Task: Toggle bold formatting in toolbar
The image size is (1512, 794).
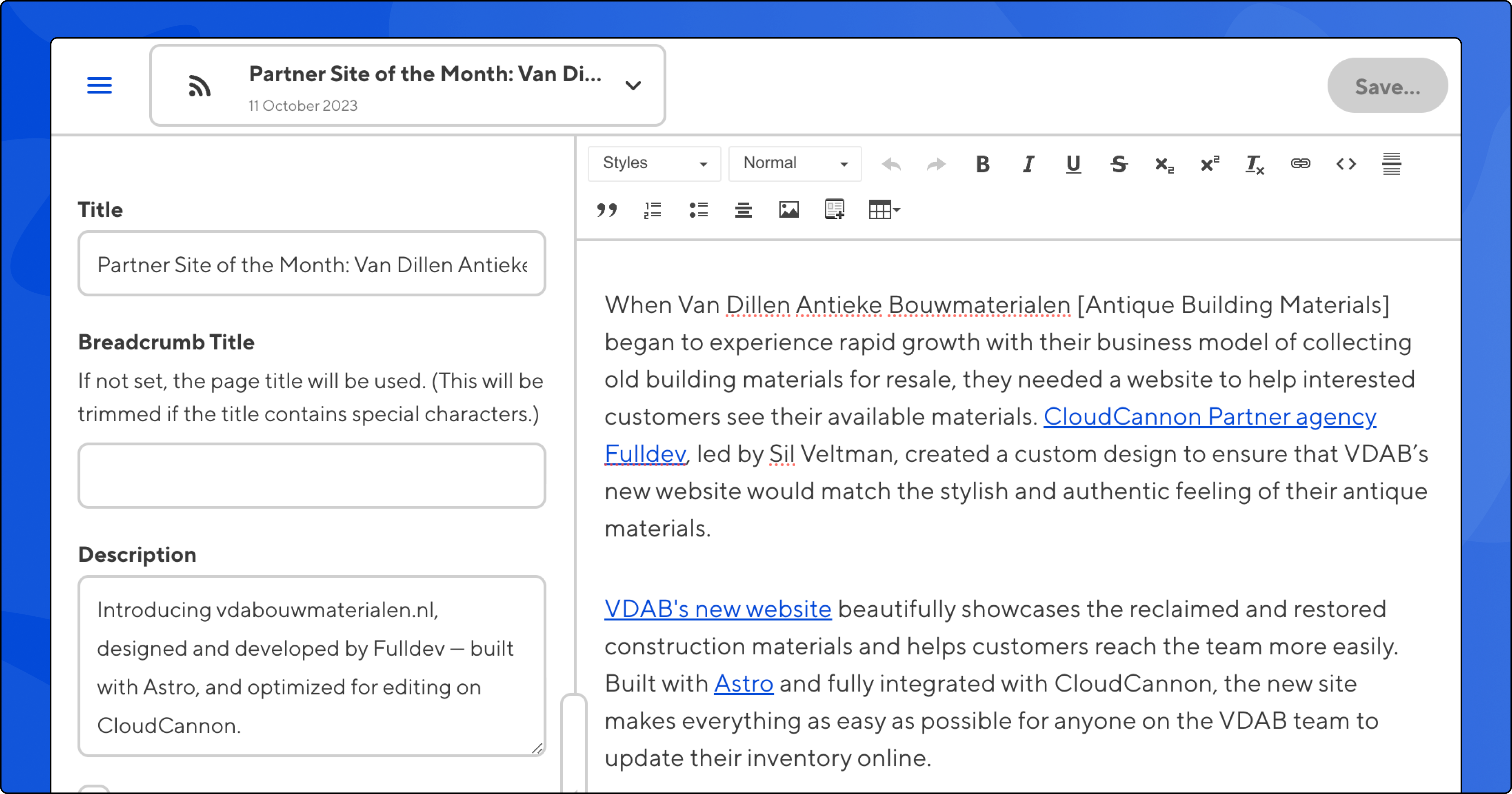Action: tap(982, 164)
